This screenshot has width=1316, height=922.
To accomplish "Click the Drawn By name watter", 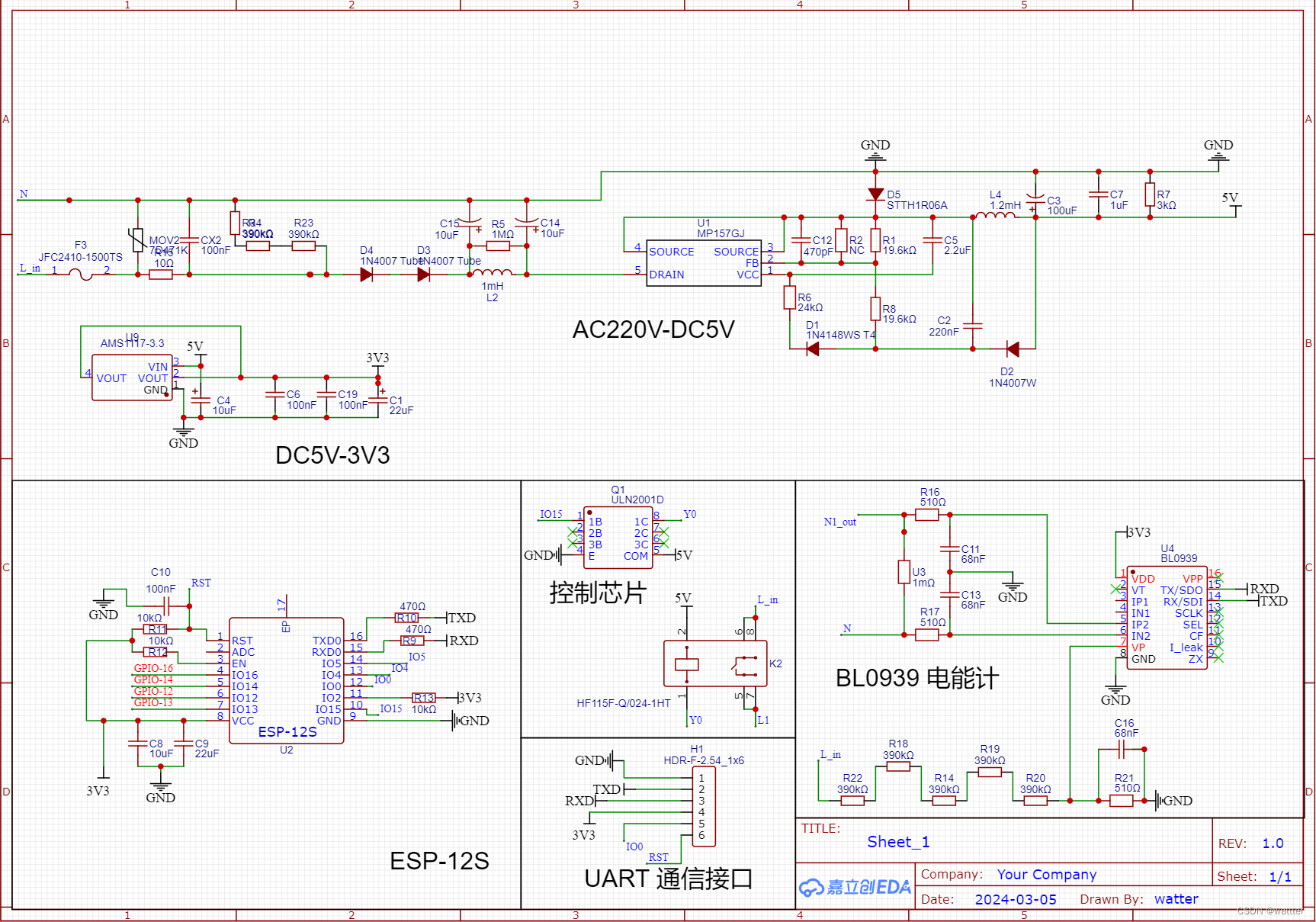I will (x=1176, y=899).
